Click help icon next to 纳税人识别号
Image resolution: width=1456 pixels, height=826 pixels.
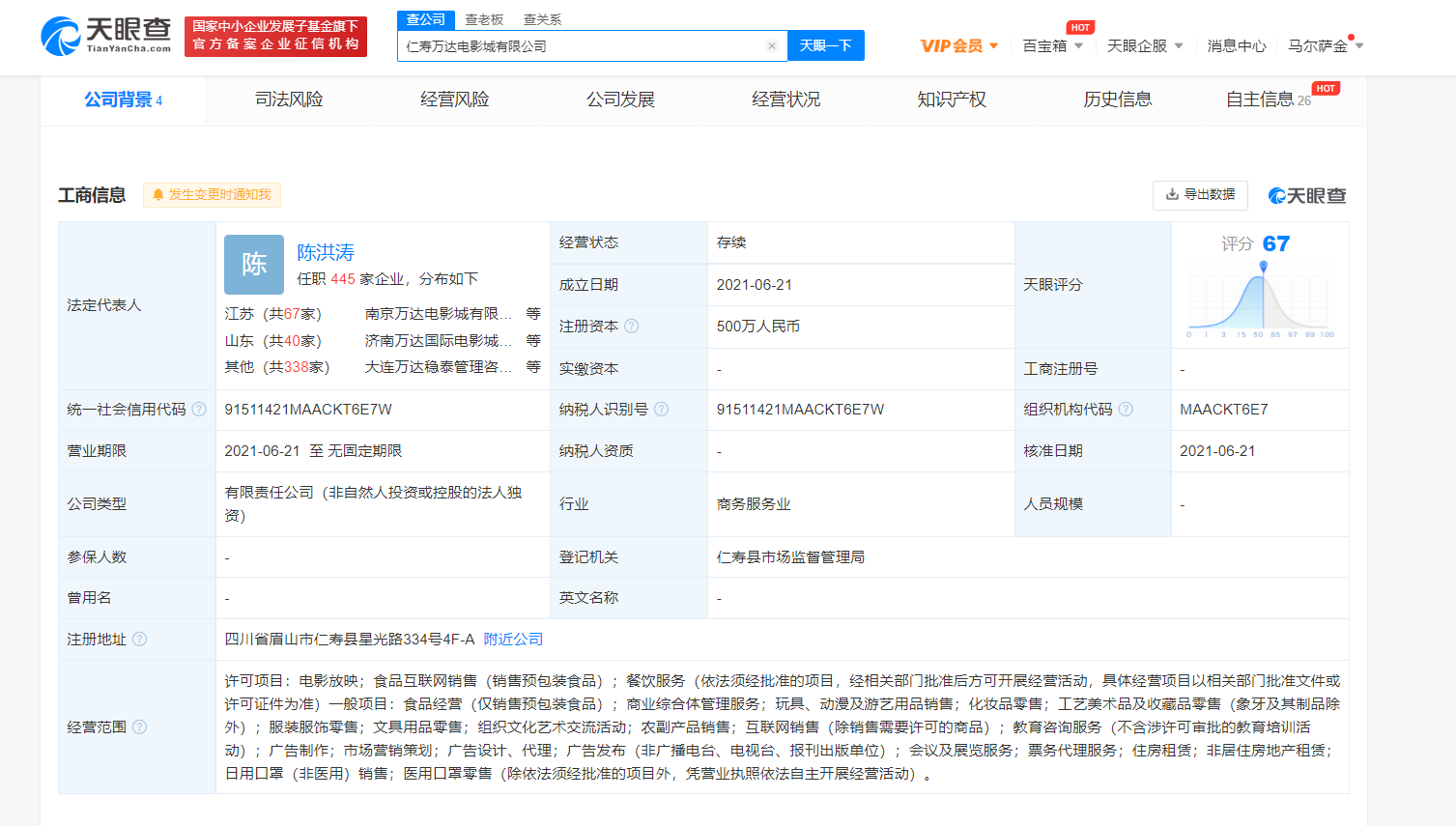(662, 410)
